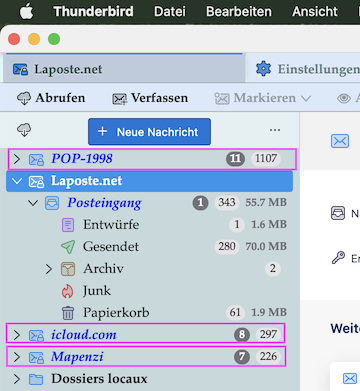Viewport: 360px width, 391px height.
Task: Click the Archiv box icon
Action: pyautogui.click(x=68, y=269)
